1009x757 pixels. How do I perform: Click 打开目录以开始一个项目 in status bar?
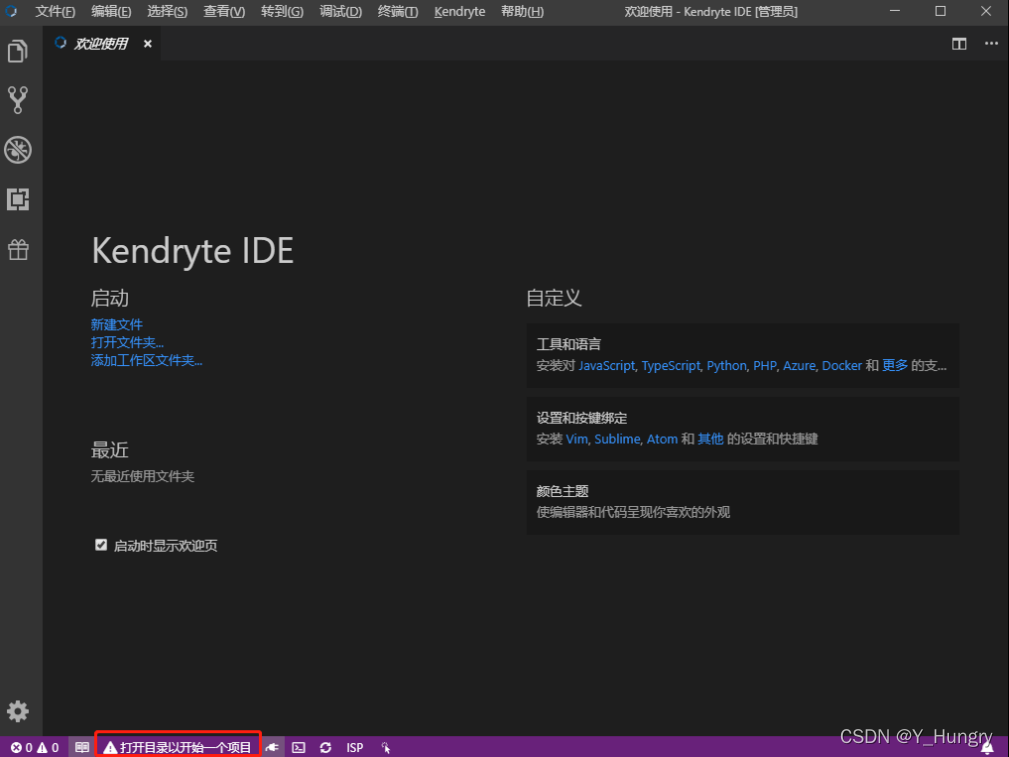178,747
